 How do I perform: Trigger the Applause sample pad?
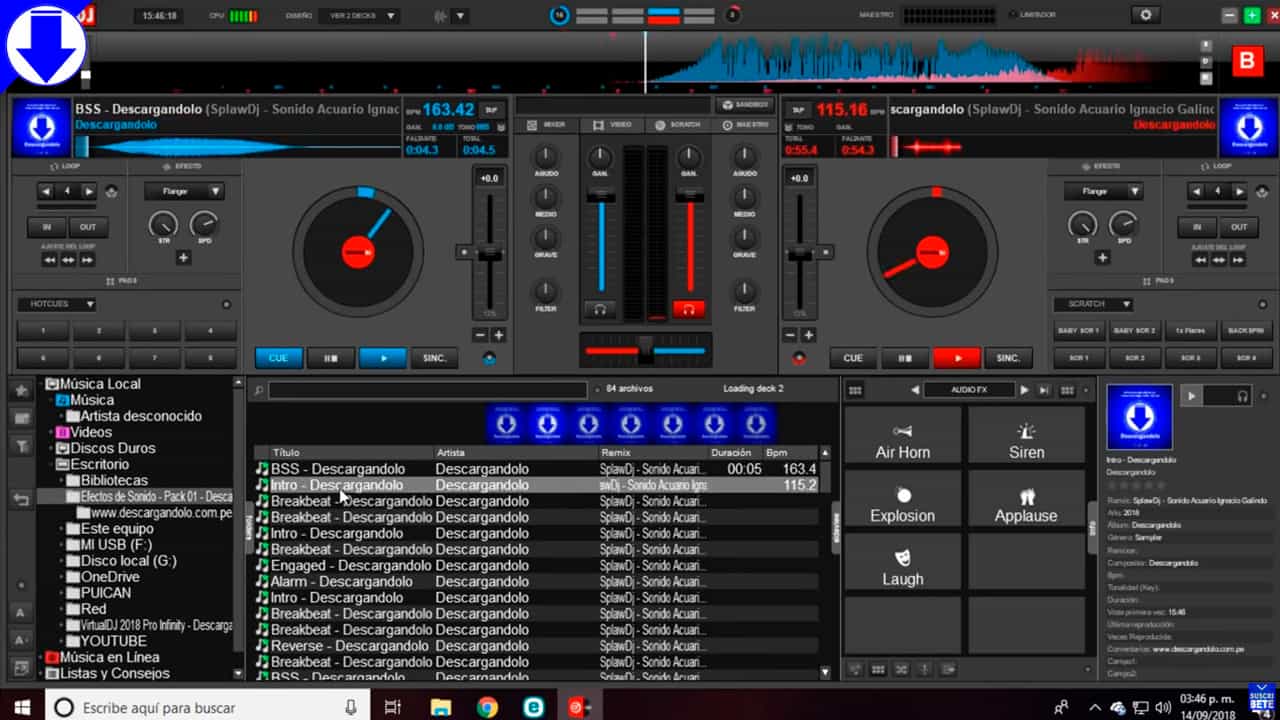(x=1026, y=499)
